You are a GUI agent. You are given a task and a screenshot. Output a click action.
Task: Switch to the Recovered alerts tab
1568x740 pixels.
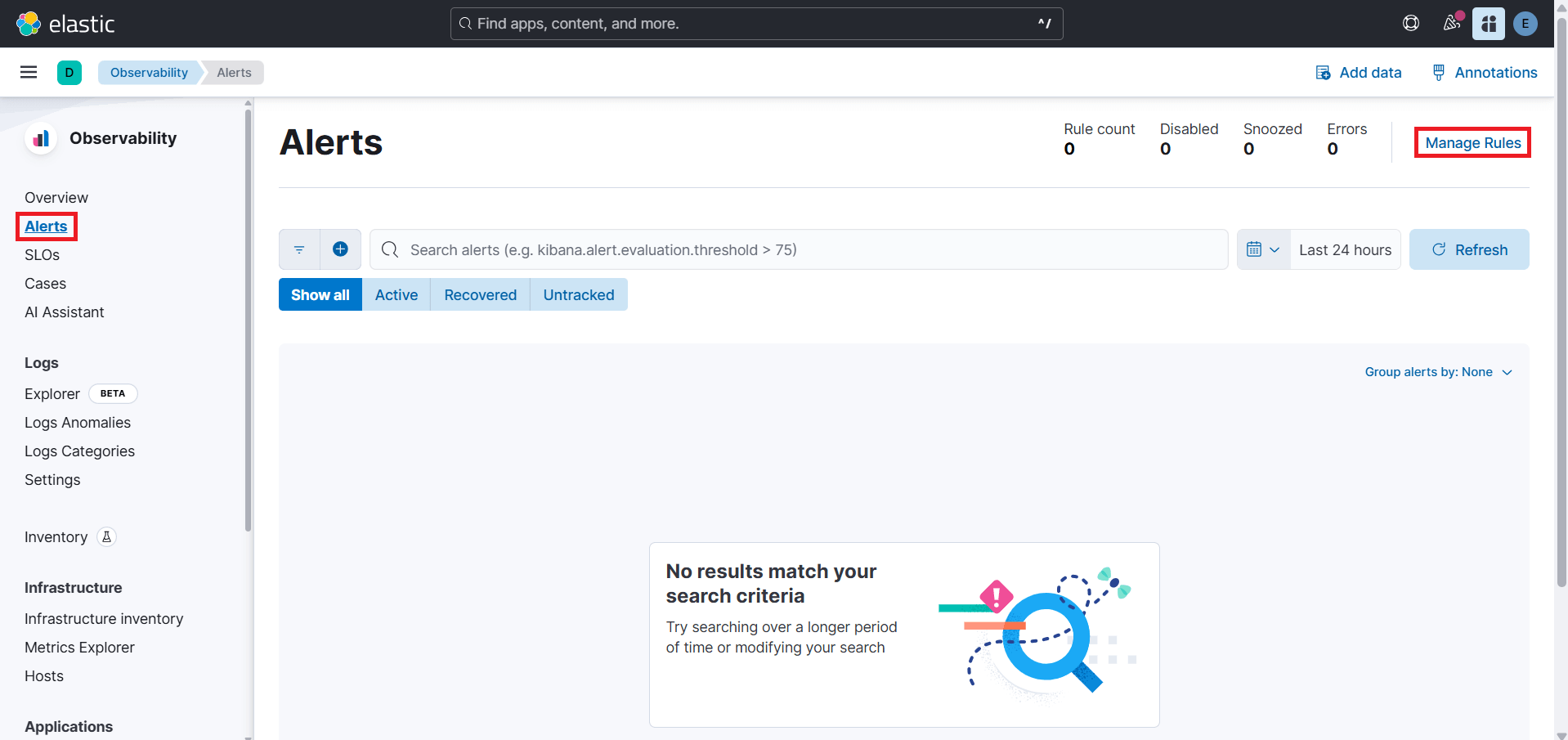tap(480, 294)
